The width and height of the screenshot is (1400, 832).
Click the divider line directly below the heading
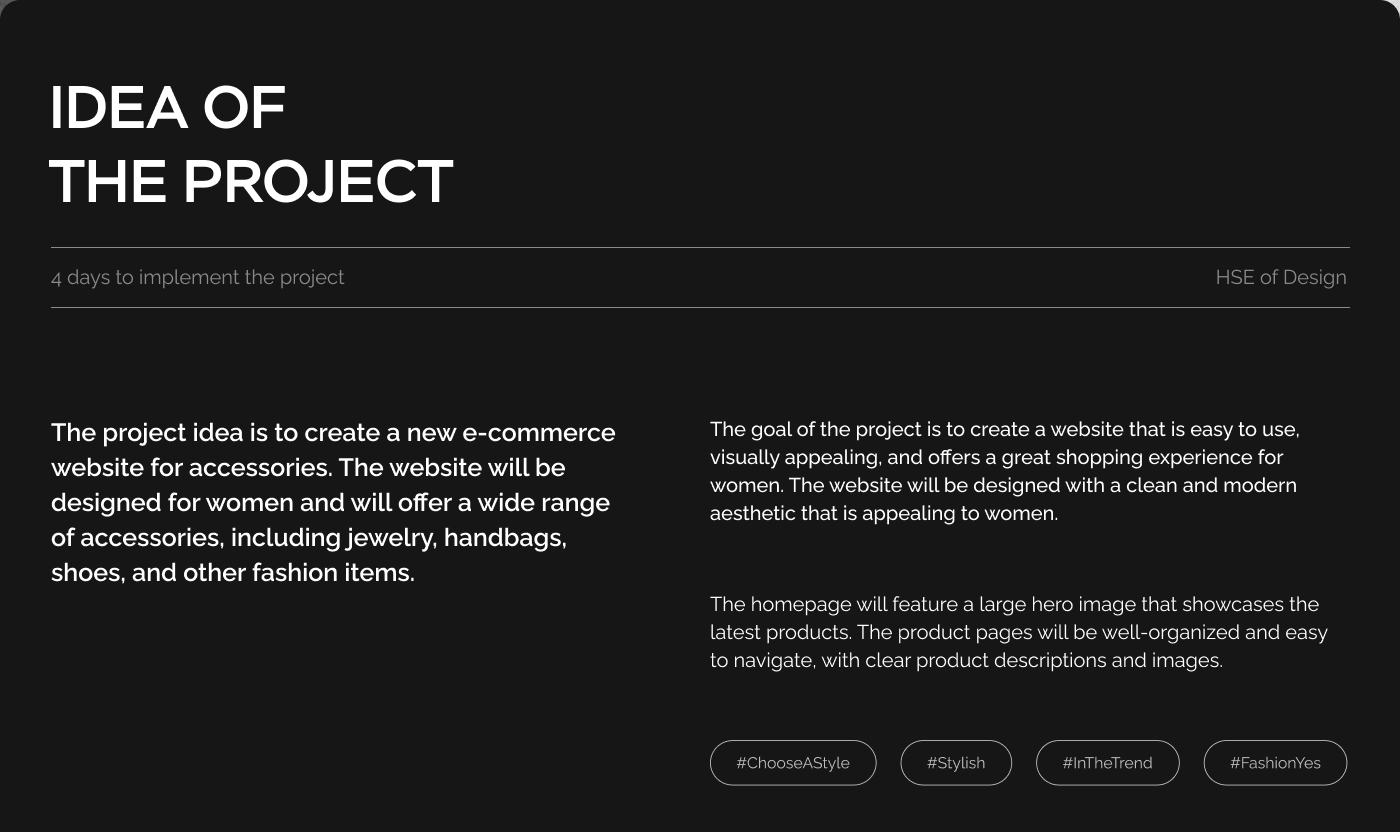[700, 247]
